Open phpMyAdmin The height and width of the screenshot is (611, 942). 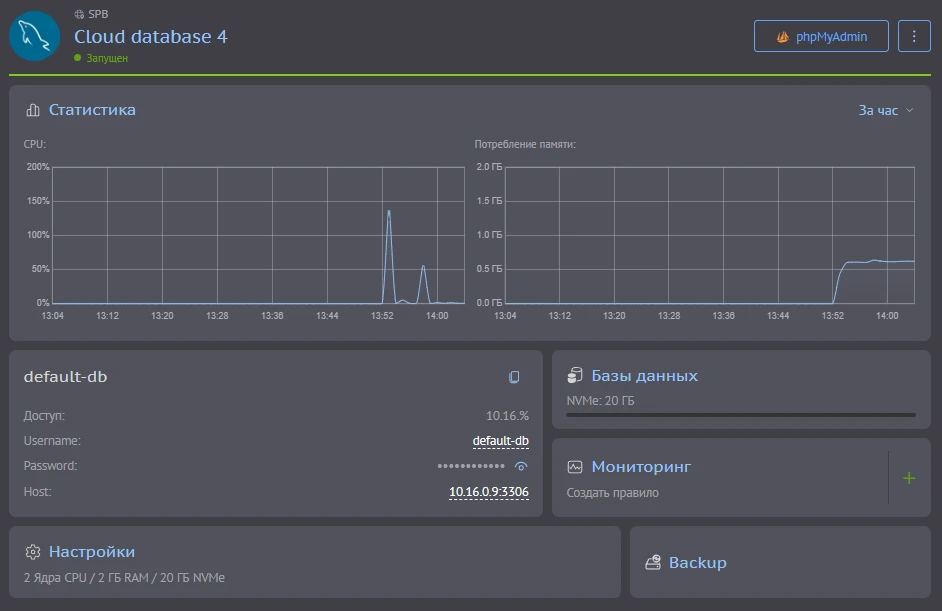point(821,36)
